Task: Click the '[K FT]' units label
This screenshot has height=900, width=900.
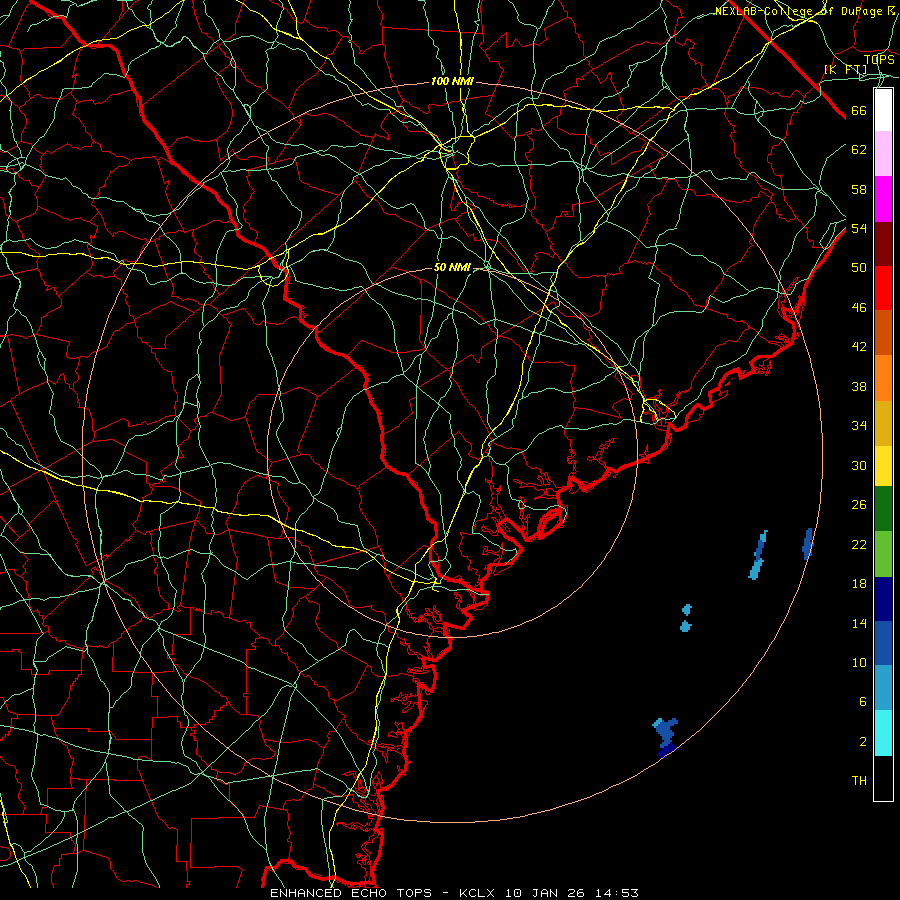Action: [x=845, y=70]
